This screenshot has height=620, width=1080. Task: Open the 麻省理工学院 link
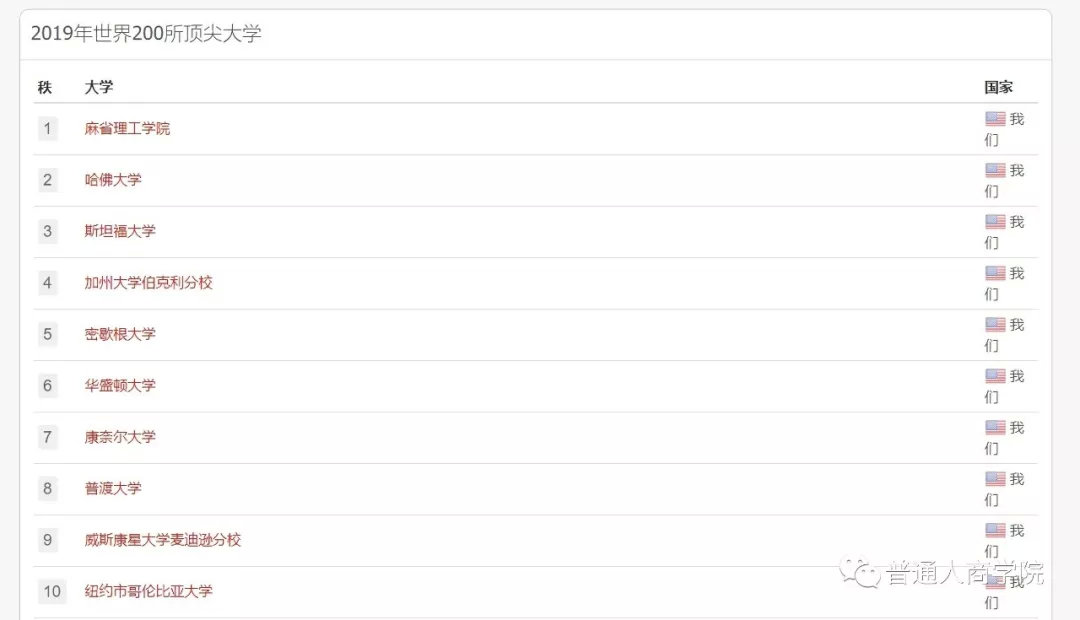(x=127, y=129)
